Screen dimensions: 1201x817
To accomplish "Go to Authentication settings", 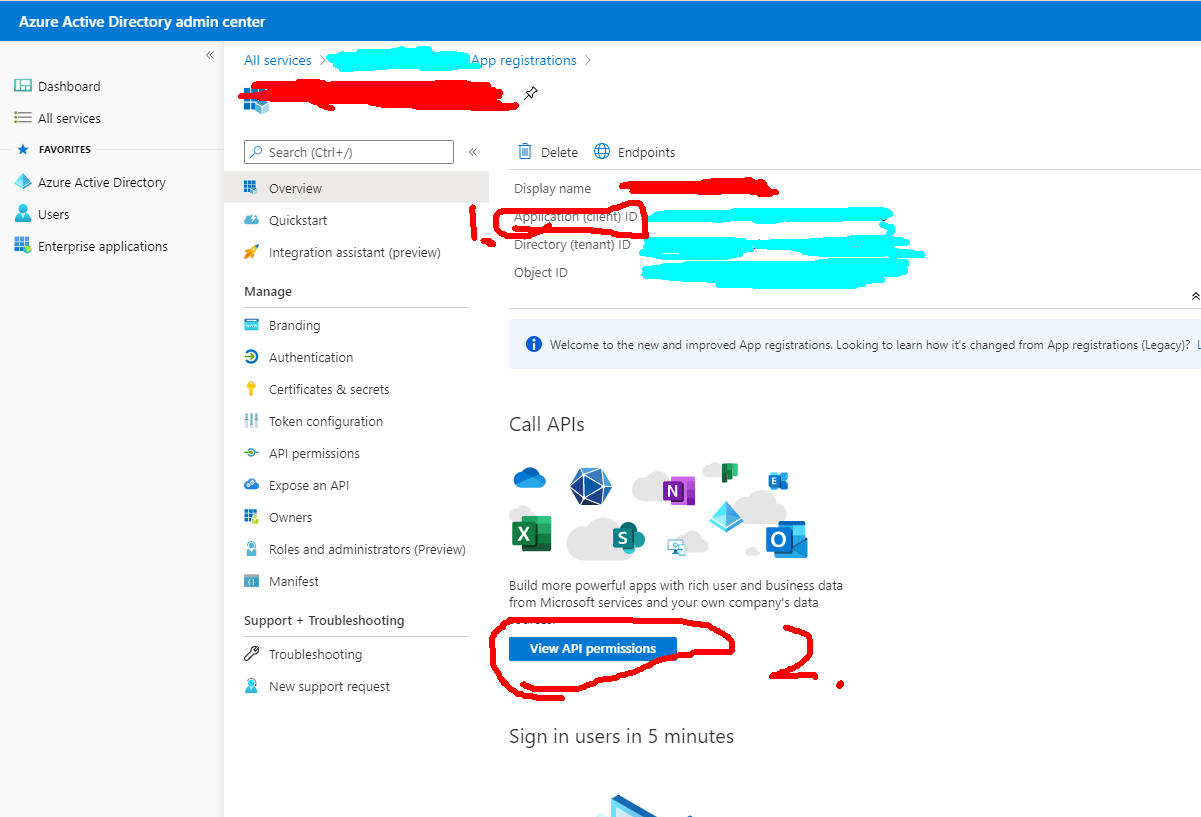I will click(356, 357).
